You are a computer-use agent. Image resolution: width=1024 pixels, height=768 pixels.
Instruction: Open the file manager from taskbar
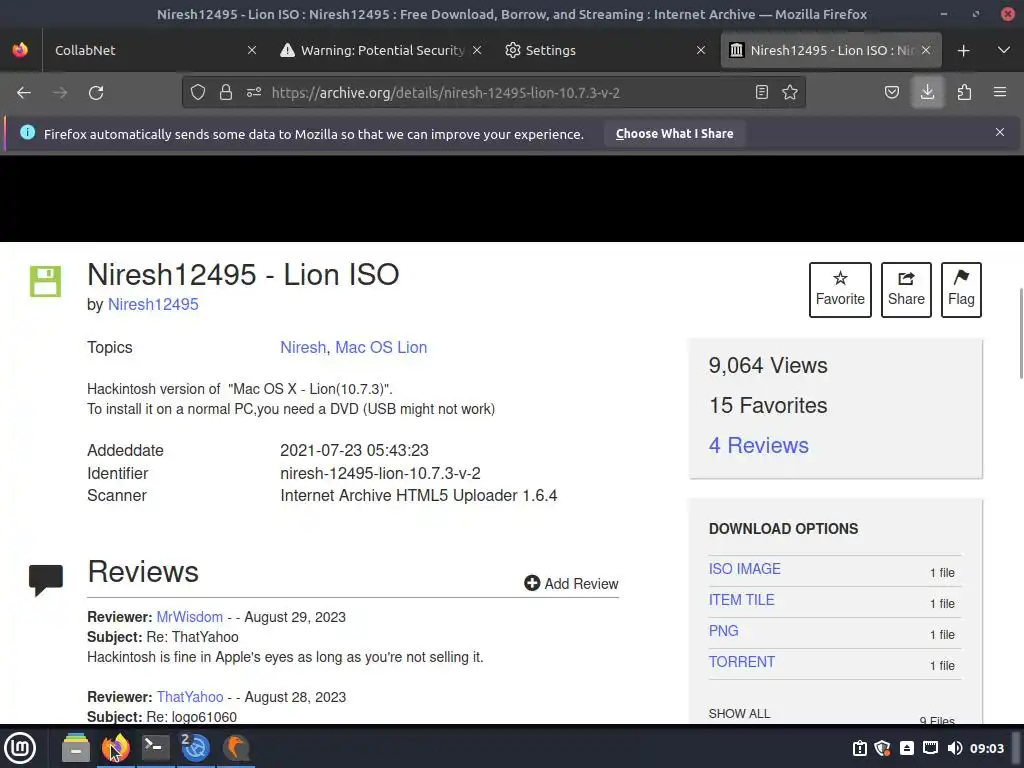click(76, 747)
